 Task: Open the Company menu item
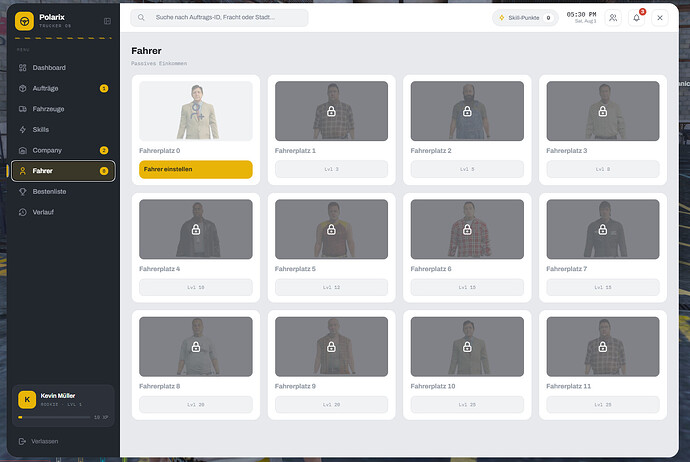pyautogui.click(x=63, y=150)
